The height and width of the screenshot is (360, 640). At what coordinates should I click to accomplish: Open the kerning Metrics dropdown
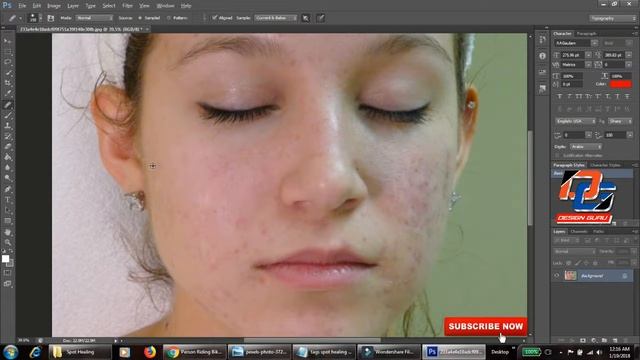click(x=588, y=64)
